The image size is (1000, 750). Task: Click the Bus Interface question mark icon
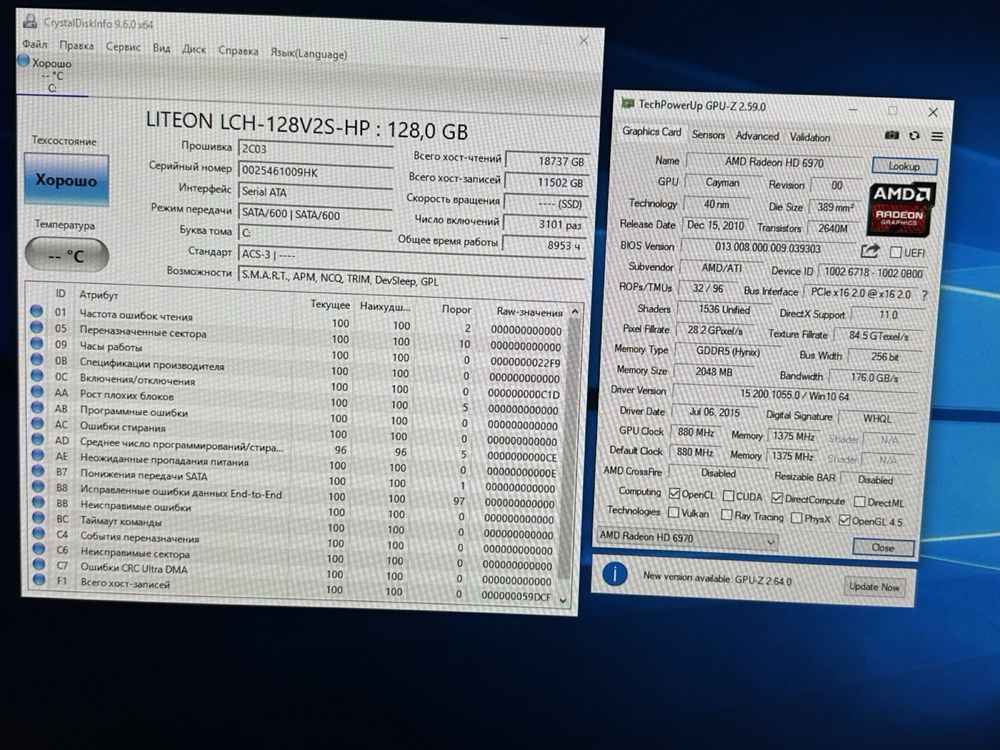point(924,295)
